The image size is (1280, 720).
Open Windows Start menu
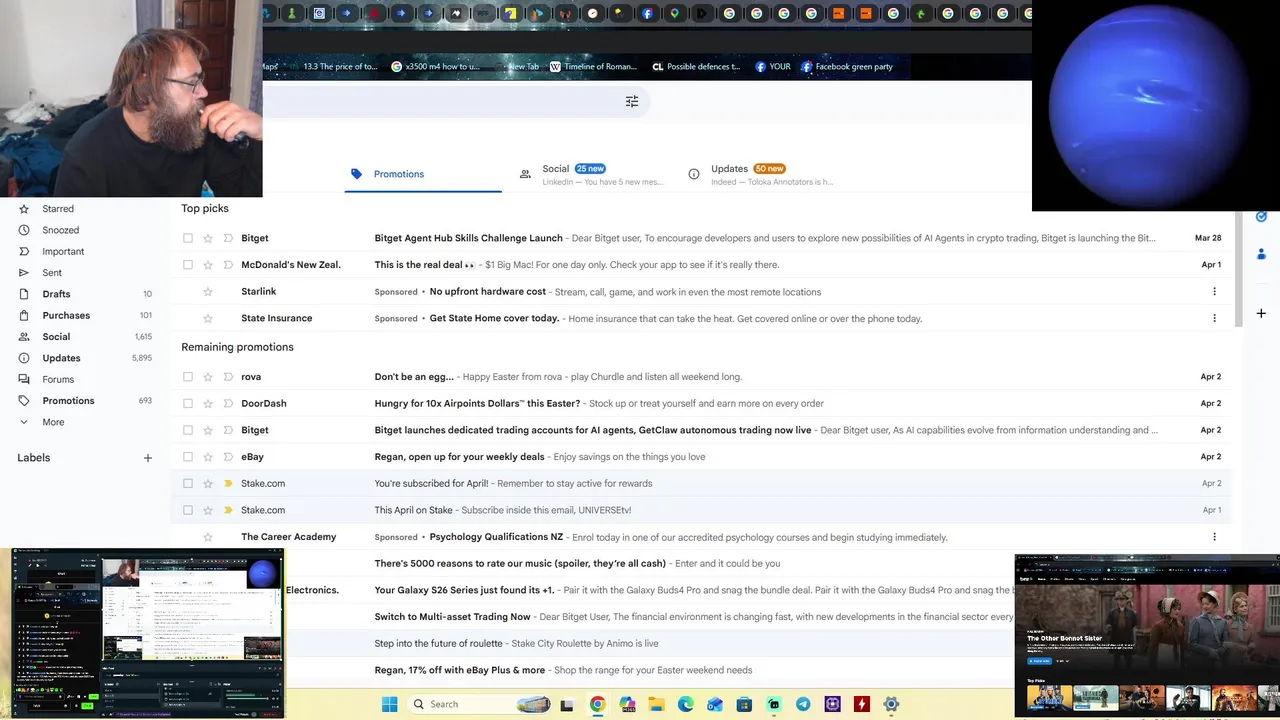(390, 704)
